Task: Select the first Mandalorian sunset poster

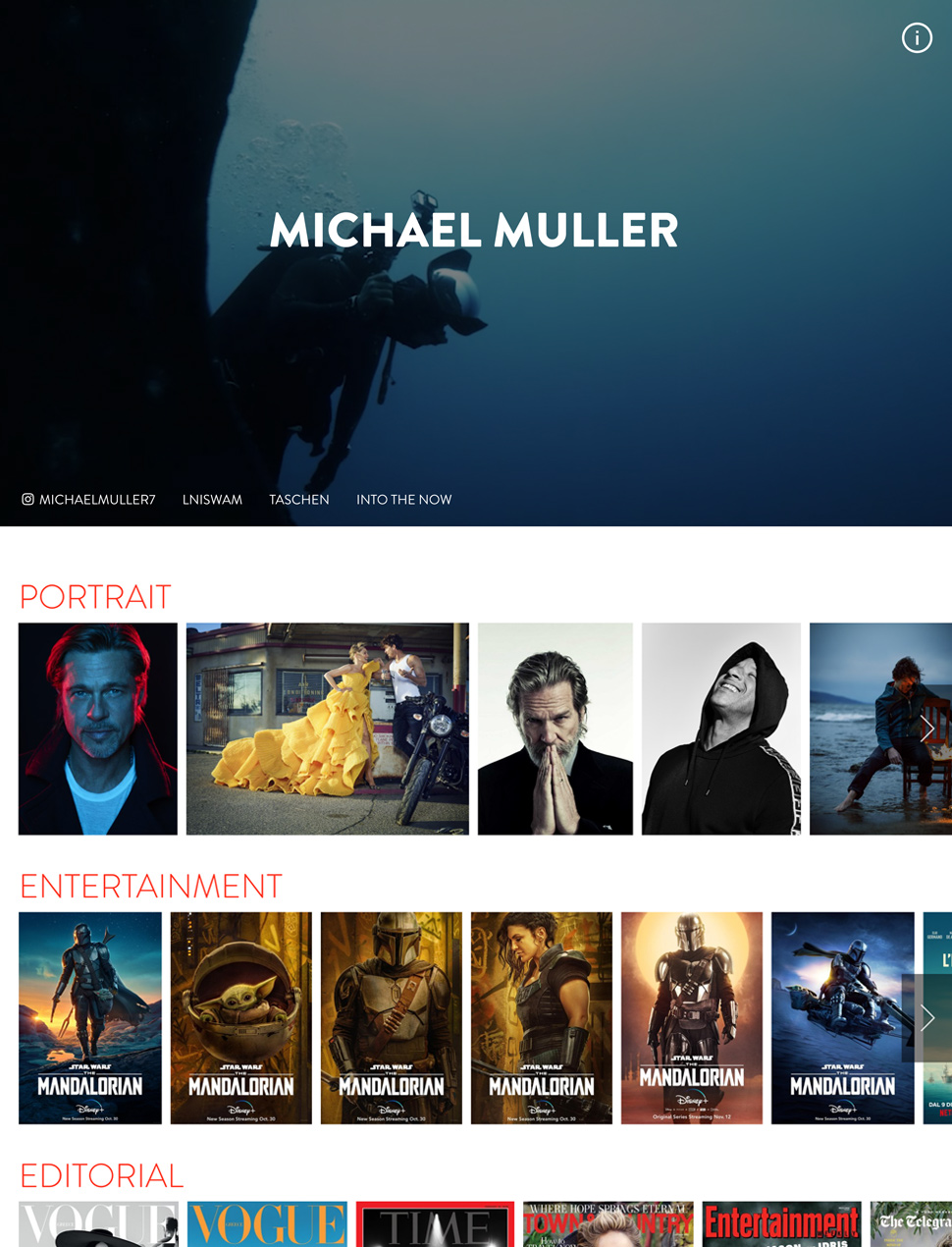Action: point(90,1018)
